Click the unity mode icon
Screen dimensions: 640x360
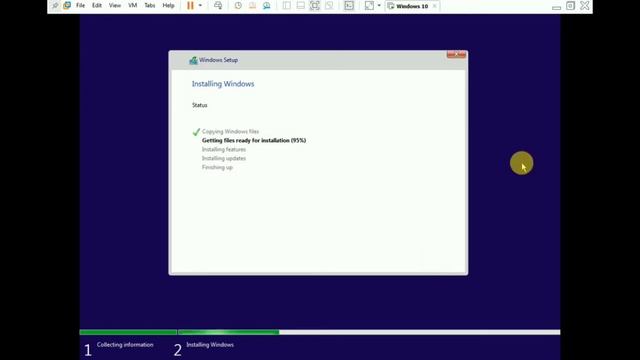(329, 5)
